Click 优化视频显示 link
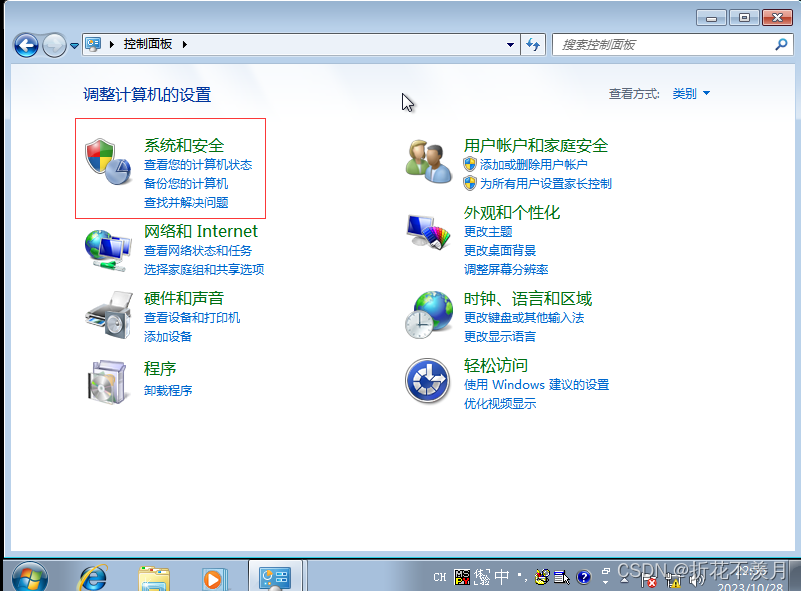The width and height of the screenshot is (801, 591). [500, 403]
